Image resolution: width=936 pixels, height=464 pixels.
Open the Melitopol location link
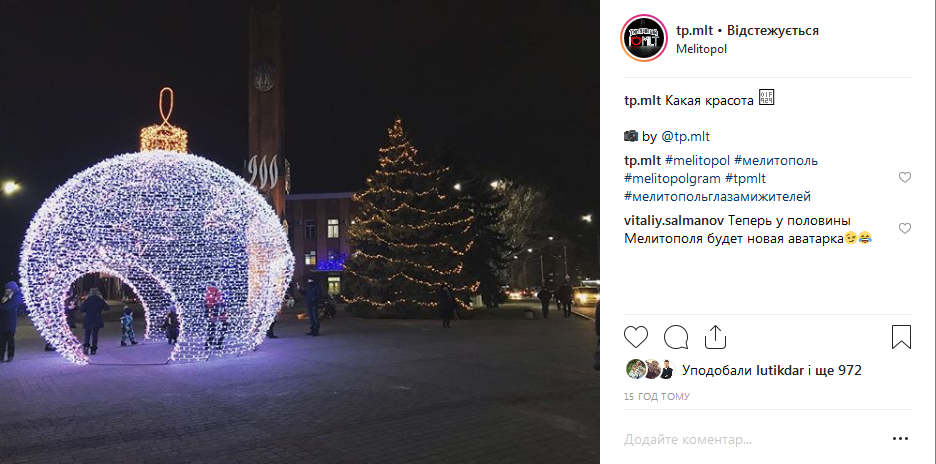[x=701, y=49]
